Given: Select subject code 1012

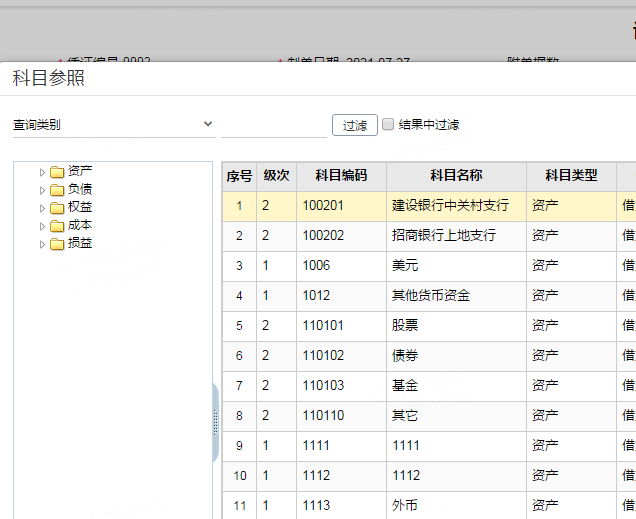Looking at the screenshot, I should 316,296.
